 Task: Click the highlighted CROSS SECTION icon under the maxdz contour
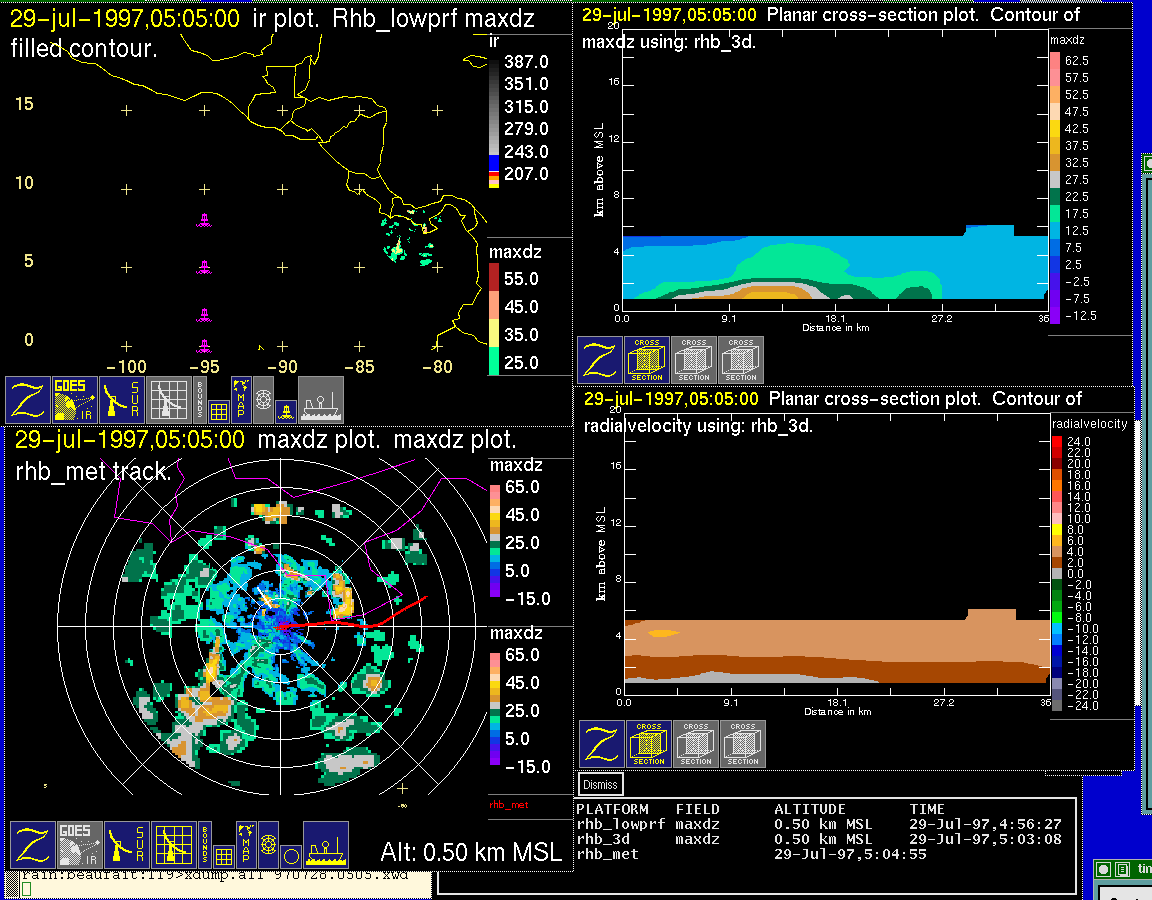tap(647, 360)
